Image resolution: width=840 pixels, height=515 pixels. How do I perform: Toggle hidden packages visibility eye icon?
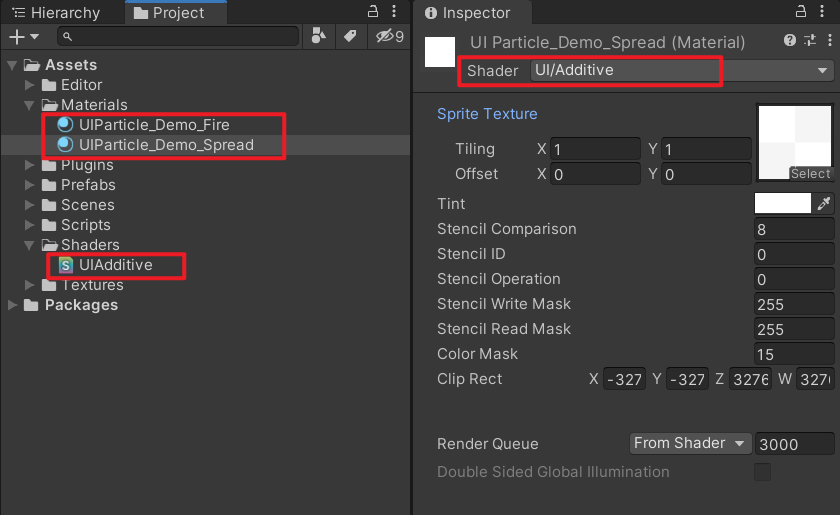(389, 36)
